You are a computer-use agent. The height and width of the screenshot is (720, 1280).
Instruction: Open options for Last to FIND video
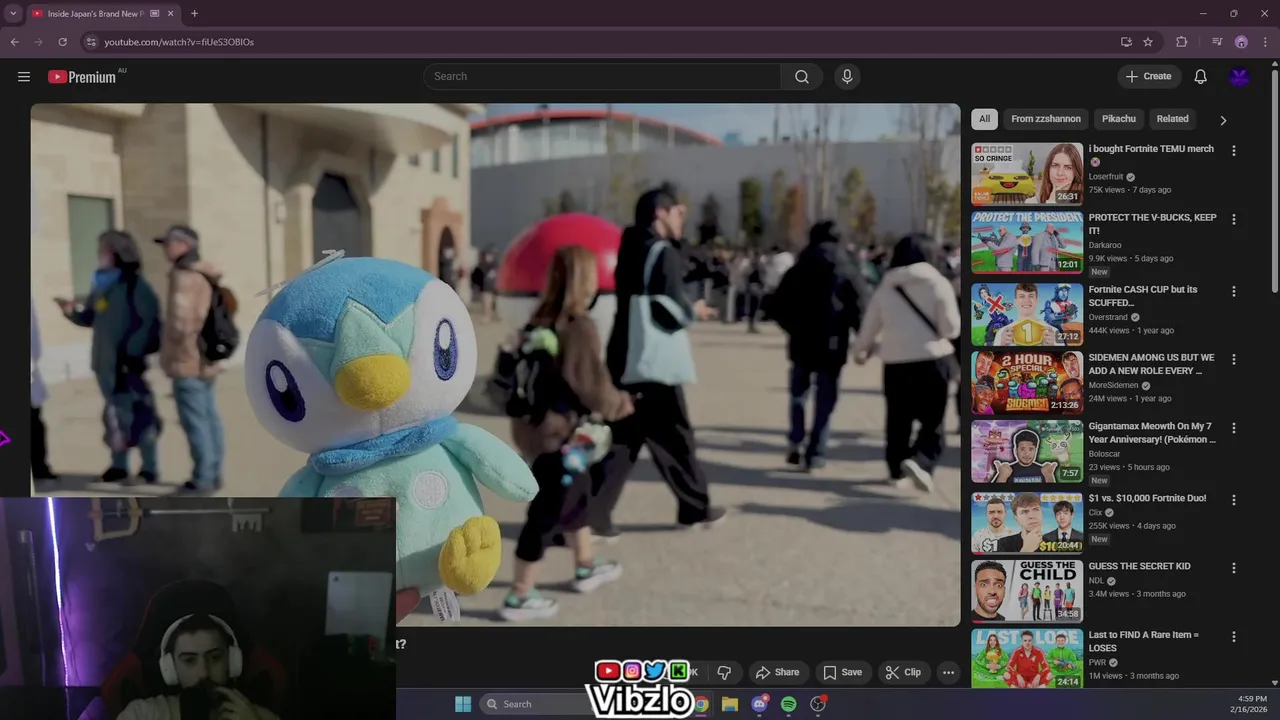click(x=1234, y=637)
